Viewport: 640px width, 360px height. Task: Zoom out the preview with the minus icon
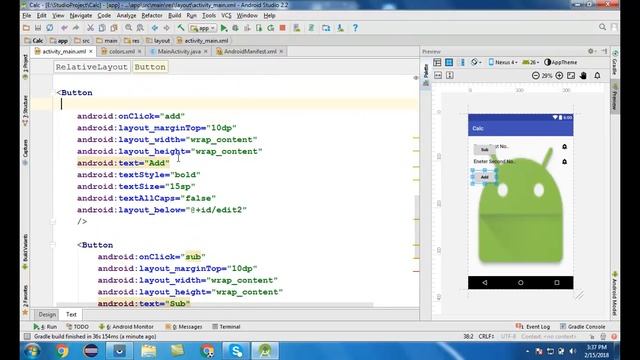coord(536,76)
